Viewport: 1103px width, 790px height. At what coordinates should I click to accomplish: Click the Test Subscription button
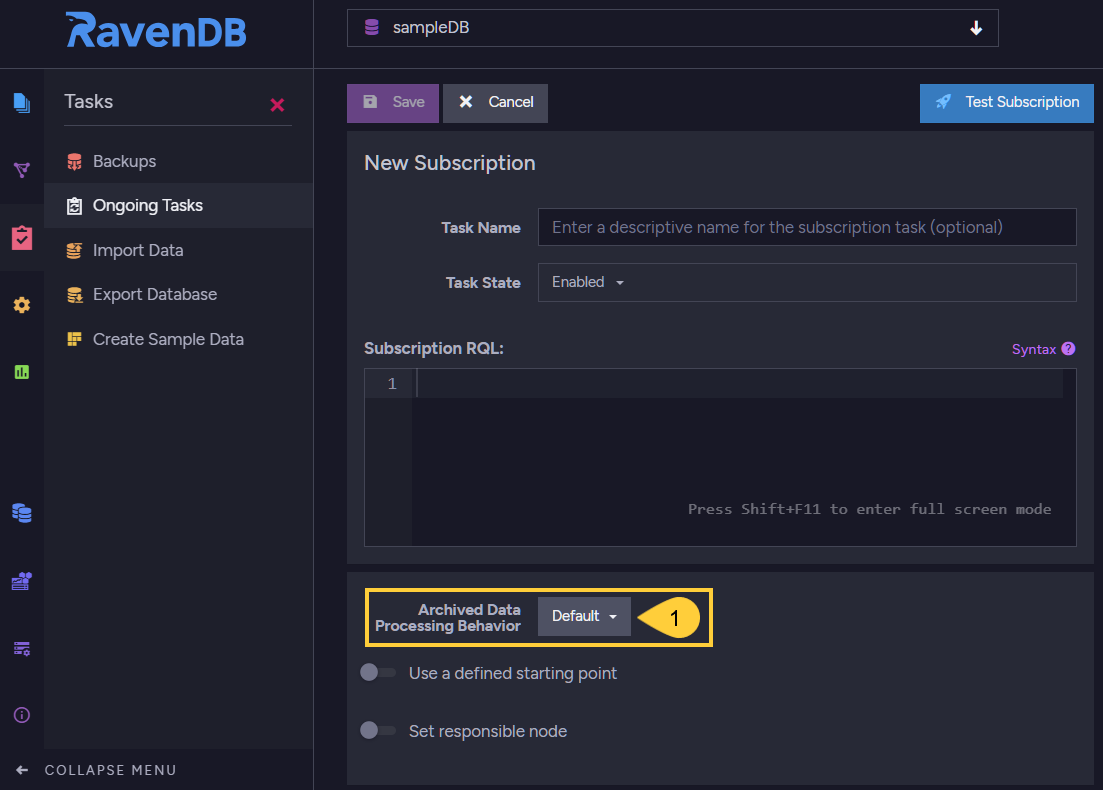click(1007, 103)
